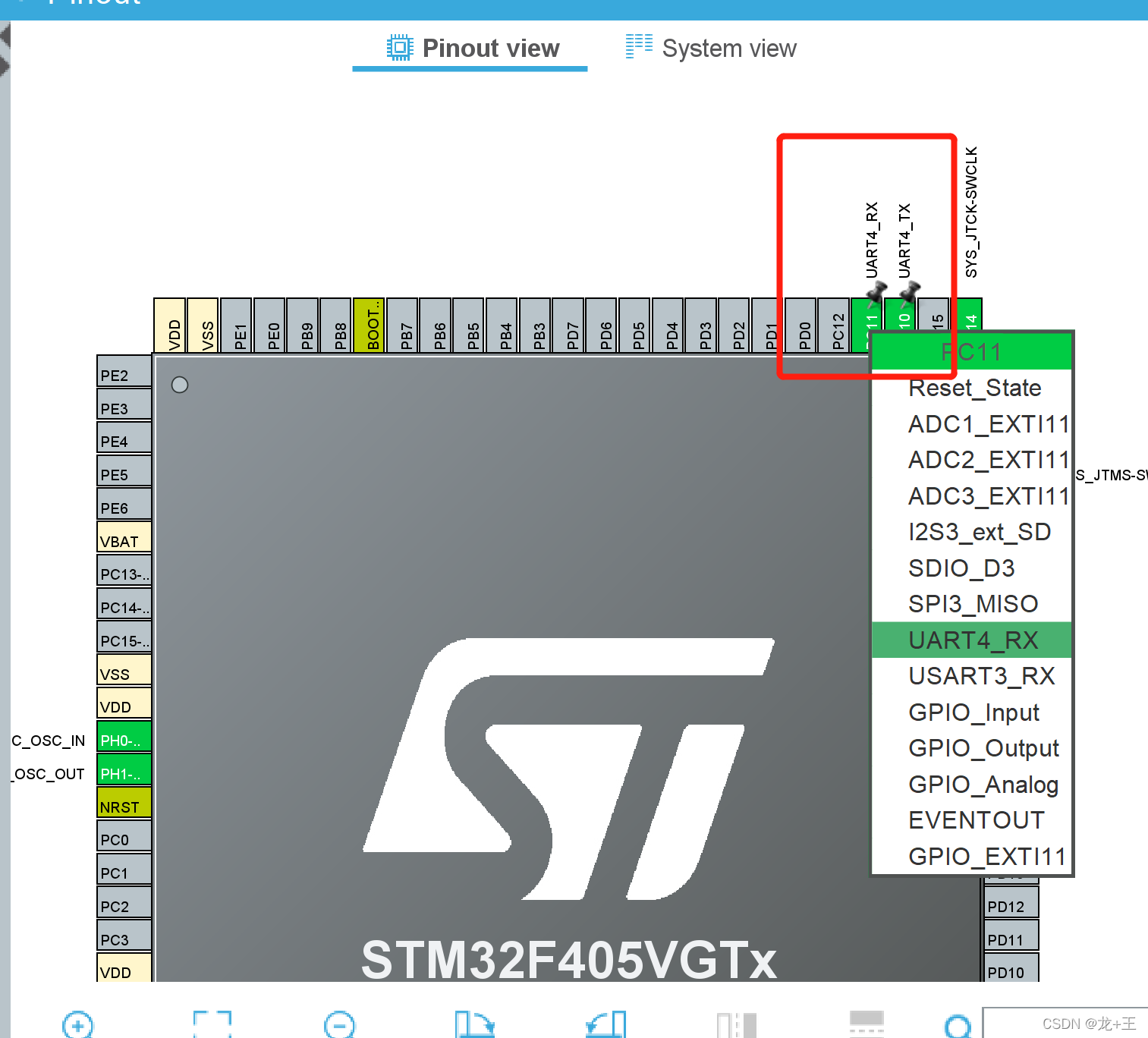Select the zoom in tool

pos(78,1026)
